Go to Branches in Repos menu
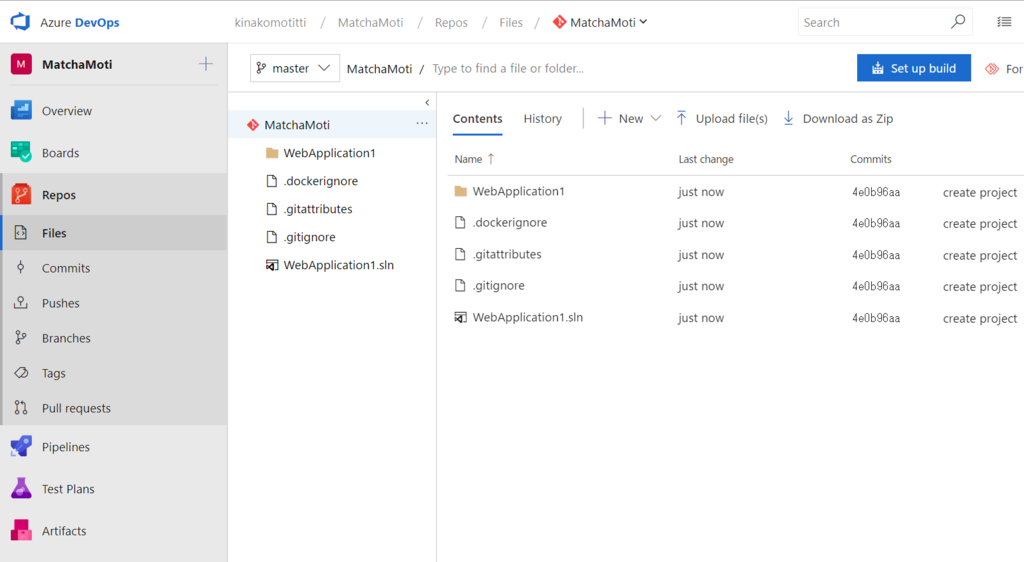Screen dimensions: 1024x562 point(66,338)
